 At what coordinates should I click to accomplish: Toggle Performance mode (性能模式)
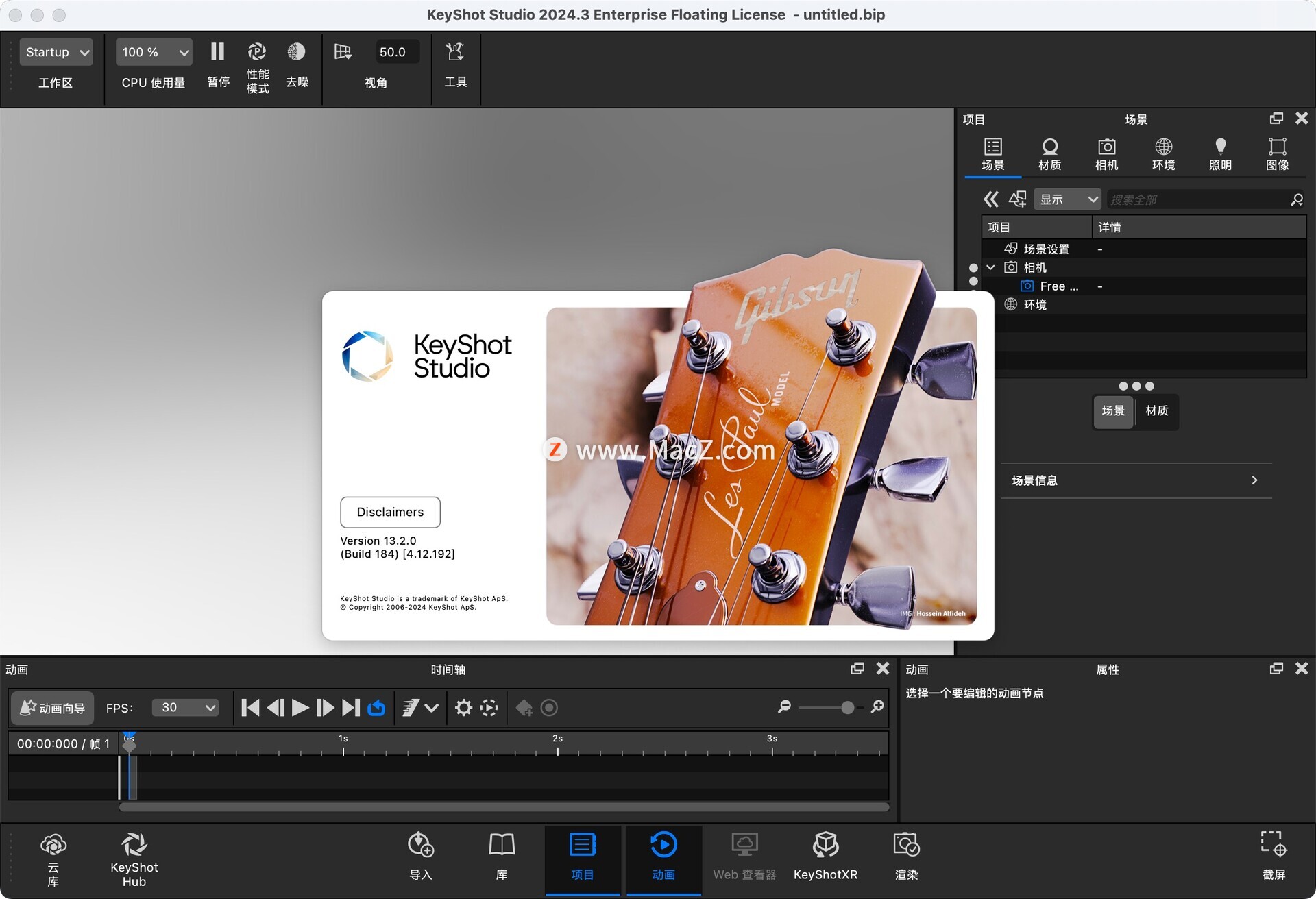tap(257, 52)
